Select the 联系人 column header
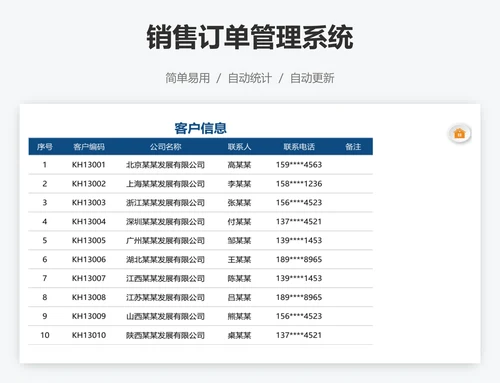 point(239,147)
